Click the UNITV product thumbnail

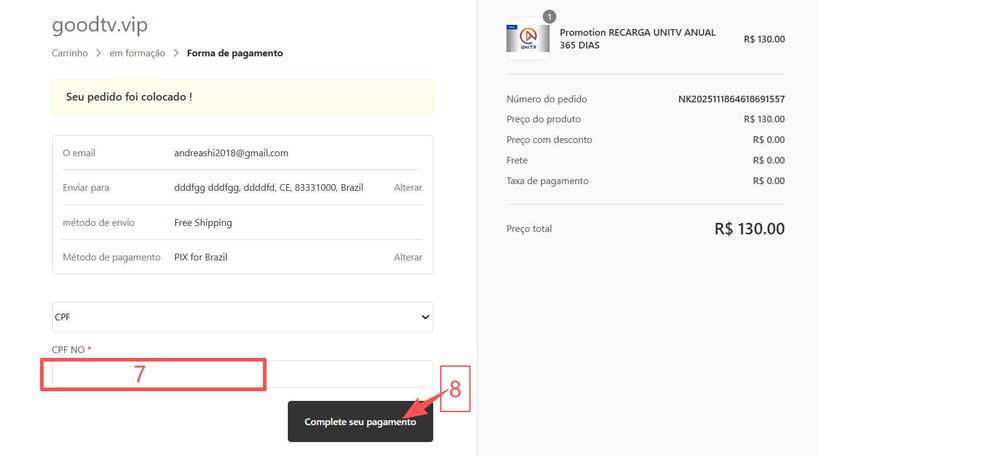click(x=528, y=39)
